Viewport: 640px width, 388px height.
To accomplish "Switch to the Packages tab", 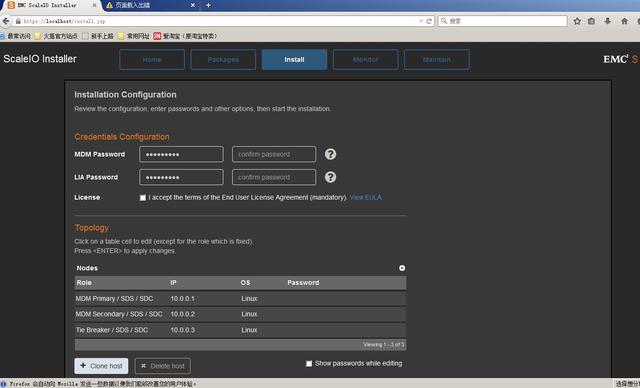I will [223, 60].
